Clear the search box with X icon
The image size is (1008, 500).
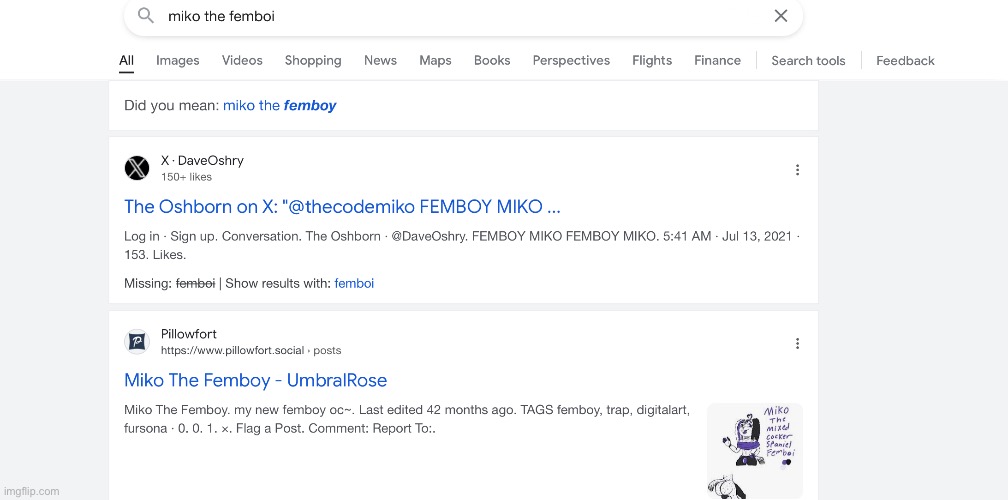point(781,16)
